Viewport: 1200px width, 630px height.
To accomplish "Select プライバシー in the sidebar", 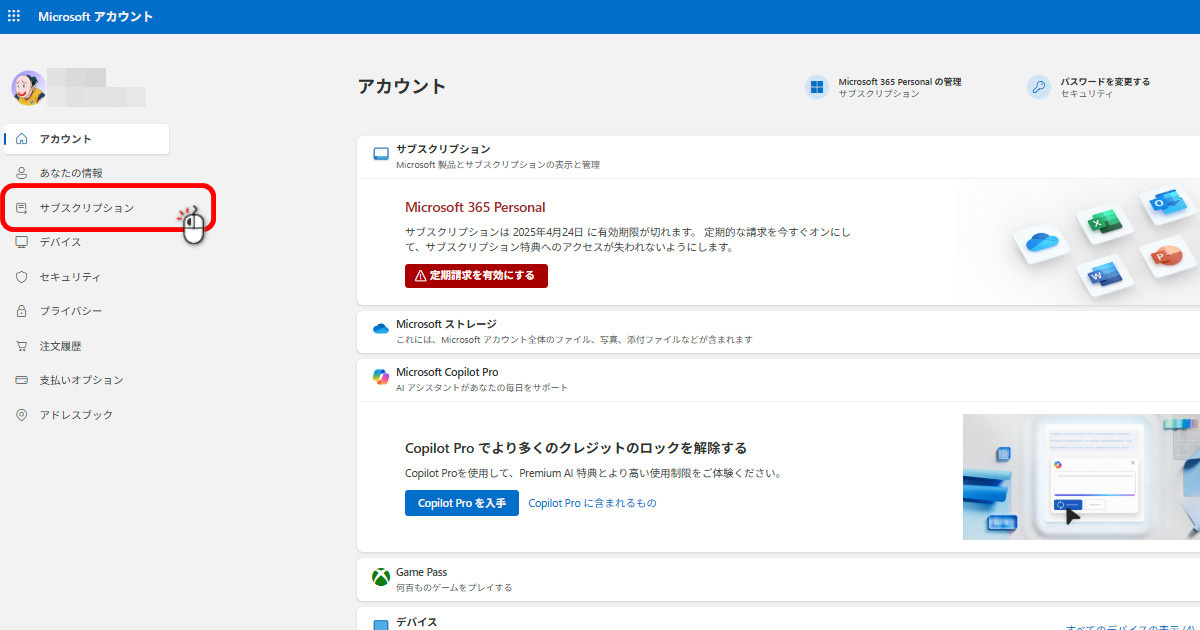I will pos(86,311).
